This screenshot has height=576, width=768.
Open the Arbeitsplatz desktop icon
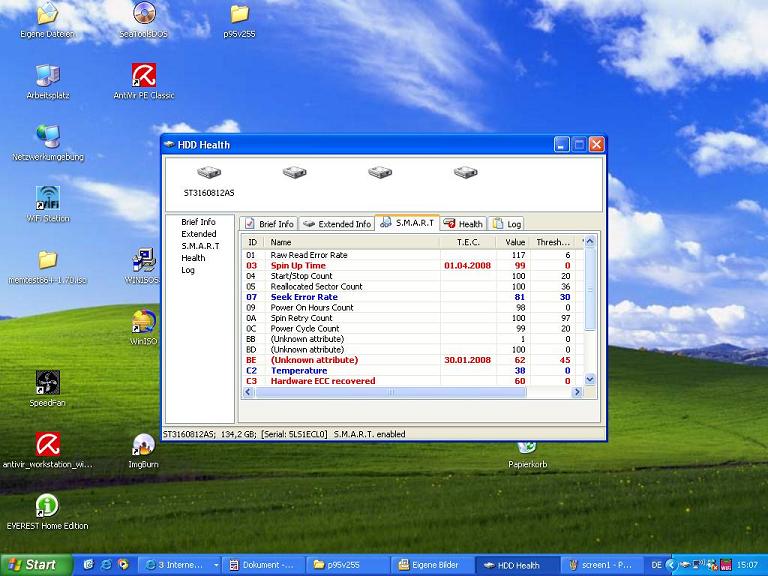pyautogui.click(x=48, y=82)
